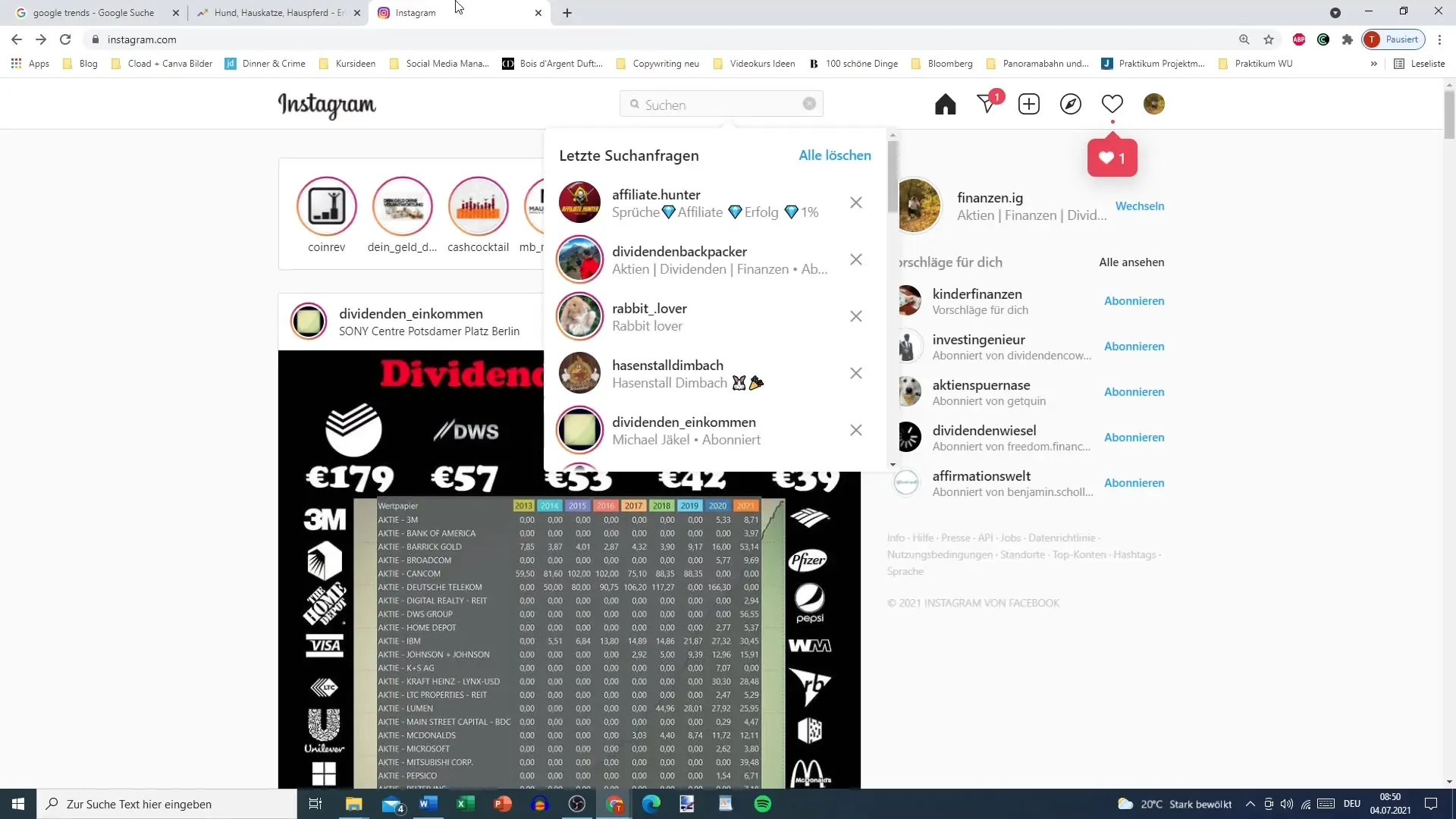This screenshot has height=819, width=1456.
Task: Open Microsoft Edge from taskbar
Action: (x=651, y=804)
